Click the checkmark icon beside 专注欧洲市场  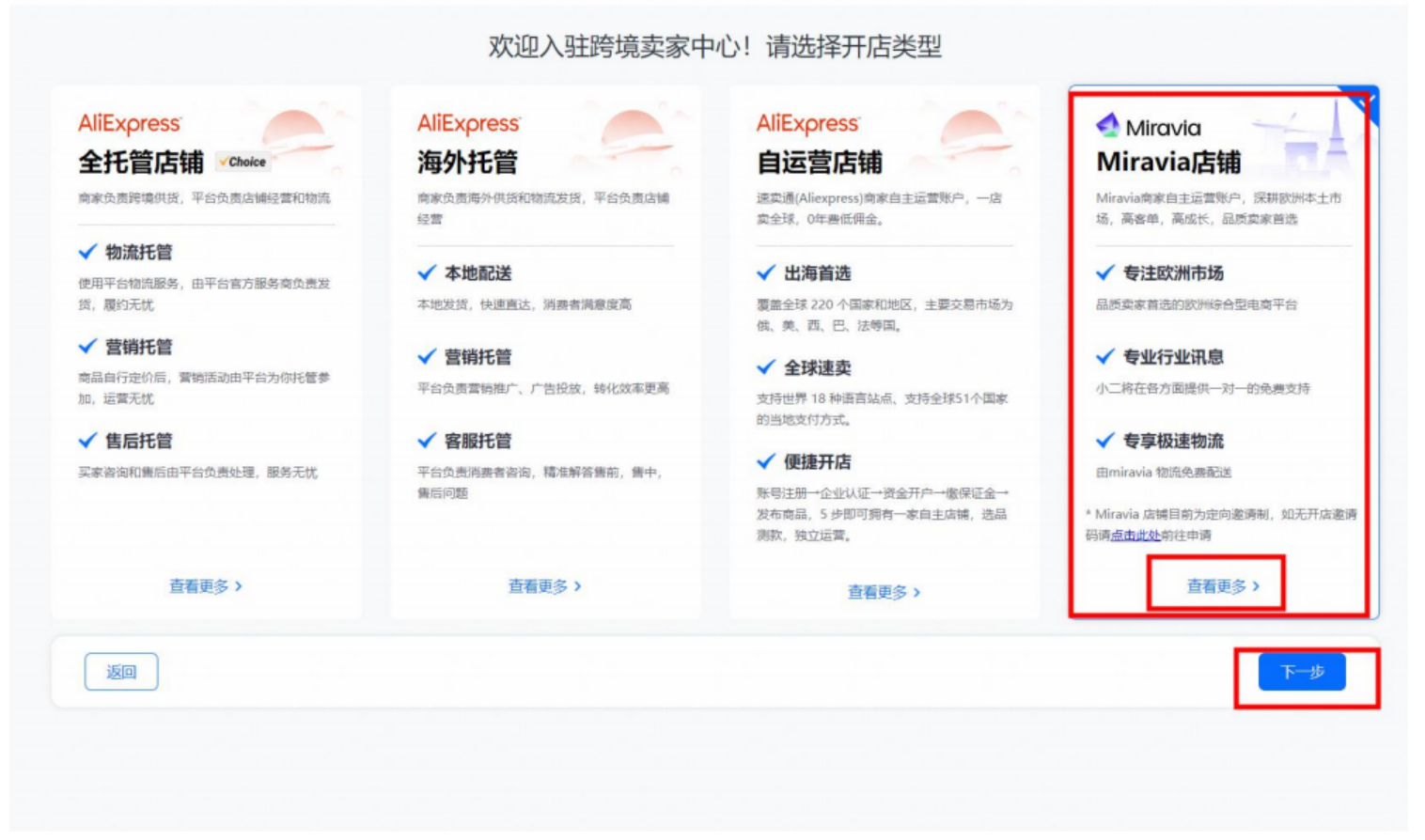[x=1105, y=272]
